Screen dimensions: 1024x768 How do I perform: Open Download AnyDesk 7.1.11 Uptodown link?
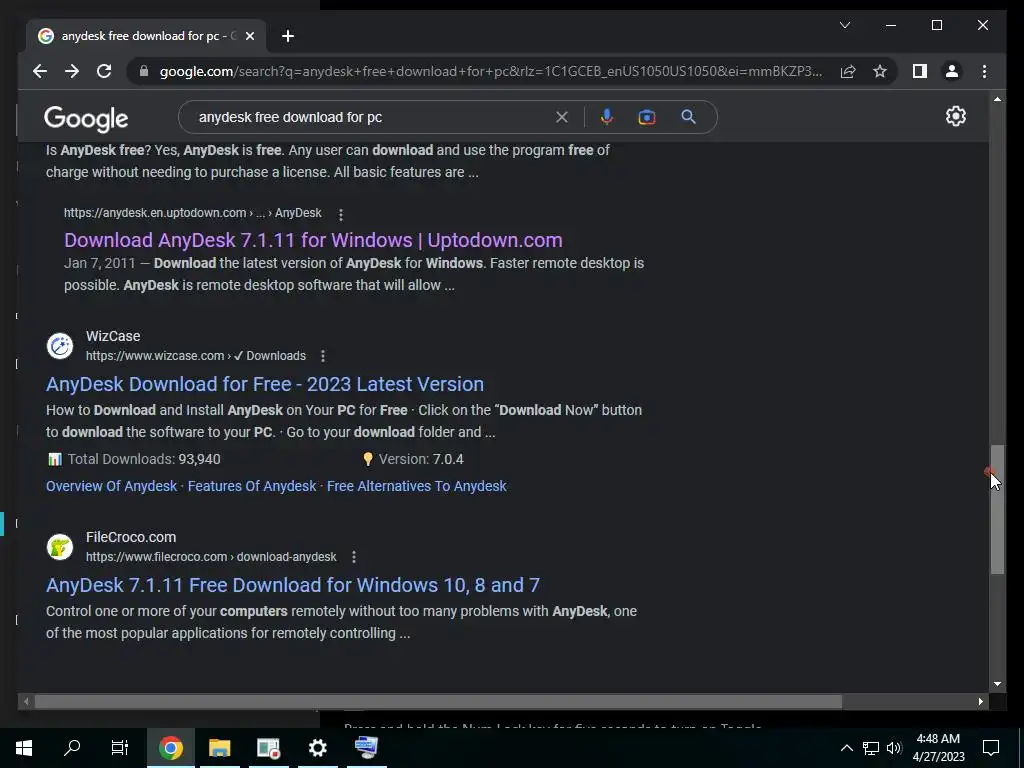[x=313, y=240]
